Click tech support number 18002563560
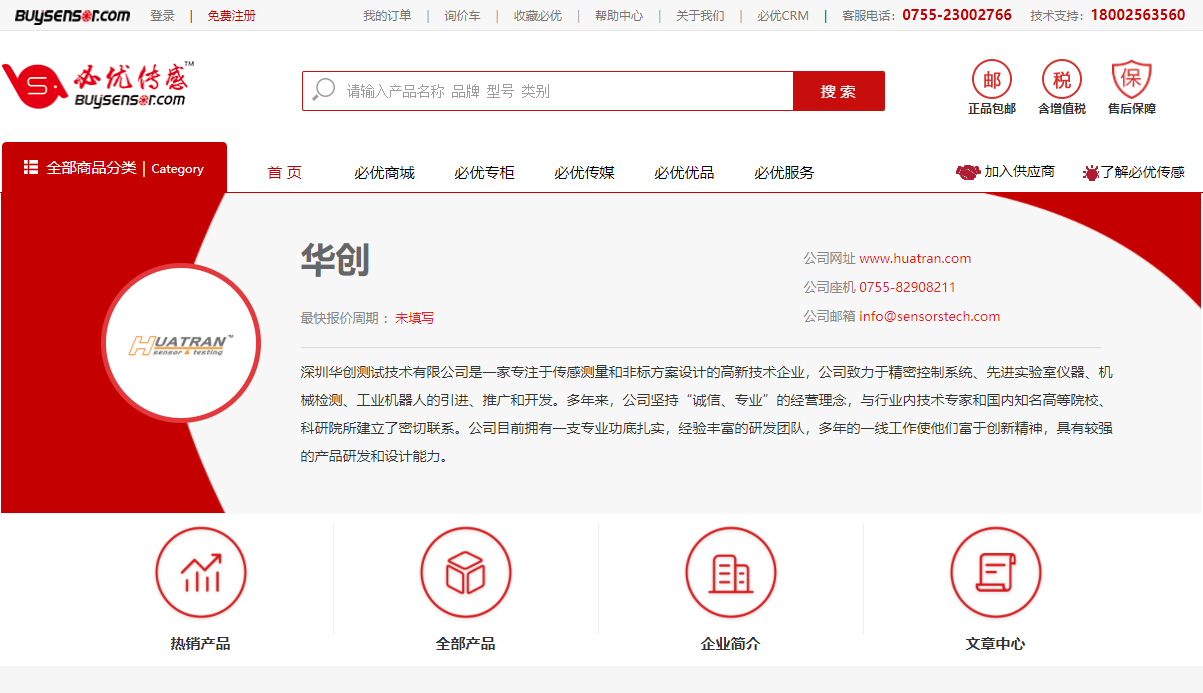The height and width of the screenshot is (693, 1203). [1138, 15]
